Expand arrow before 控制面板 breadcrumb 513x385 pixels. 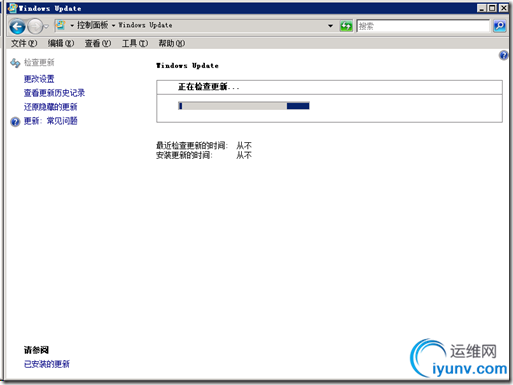[72, 25]
